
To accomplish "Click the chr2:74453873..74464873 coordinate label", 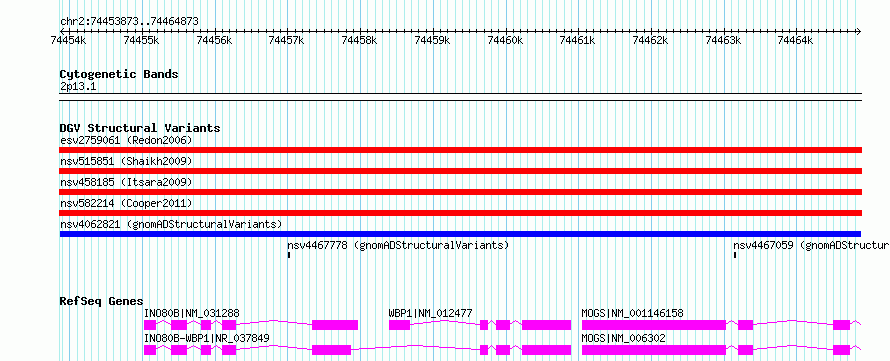I will [129, 22].
